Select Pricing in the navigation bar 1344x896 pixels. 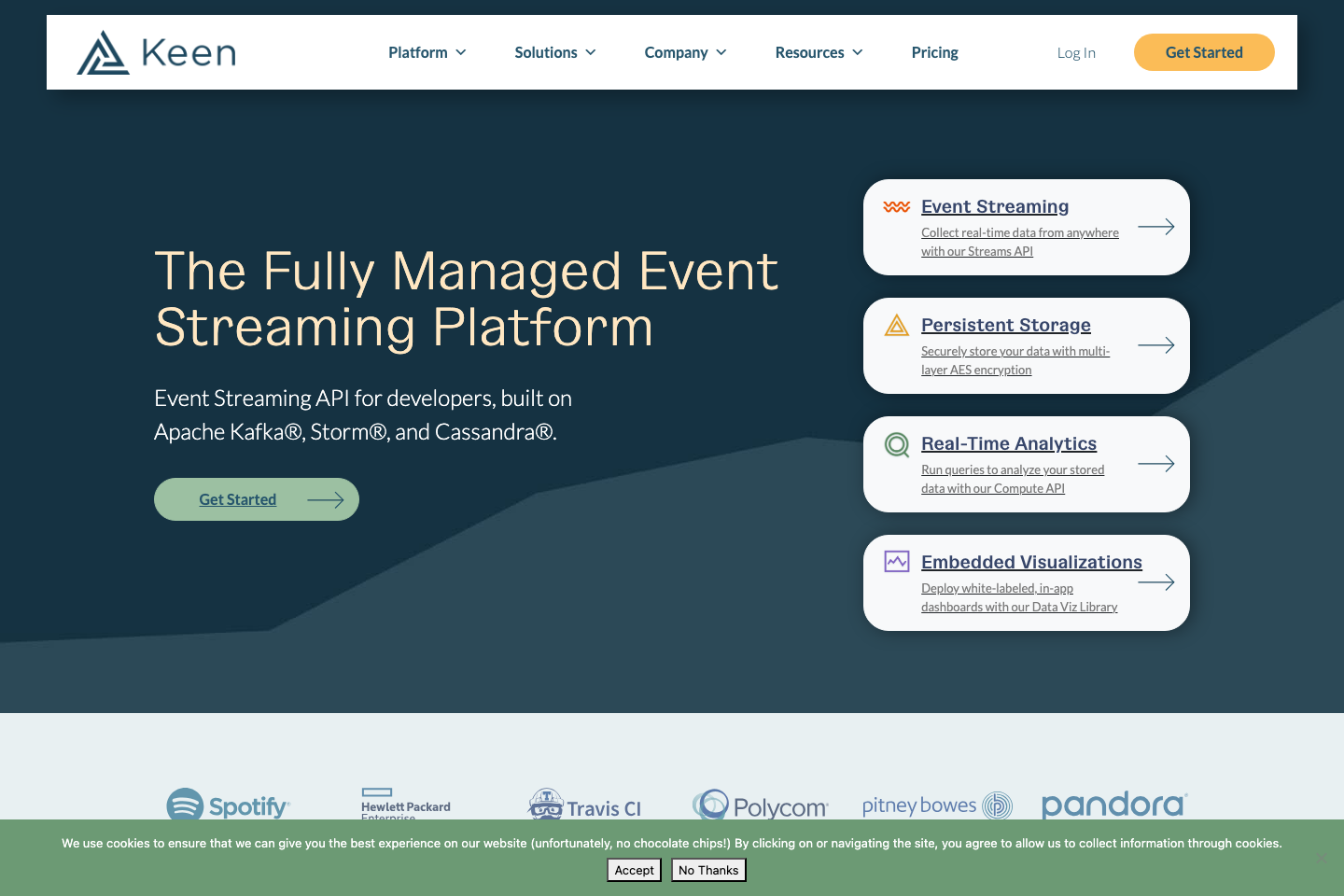pos(934,52)
